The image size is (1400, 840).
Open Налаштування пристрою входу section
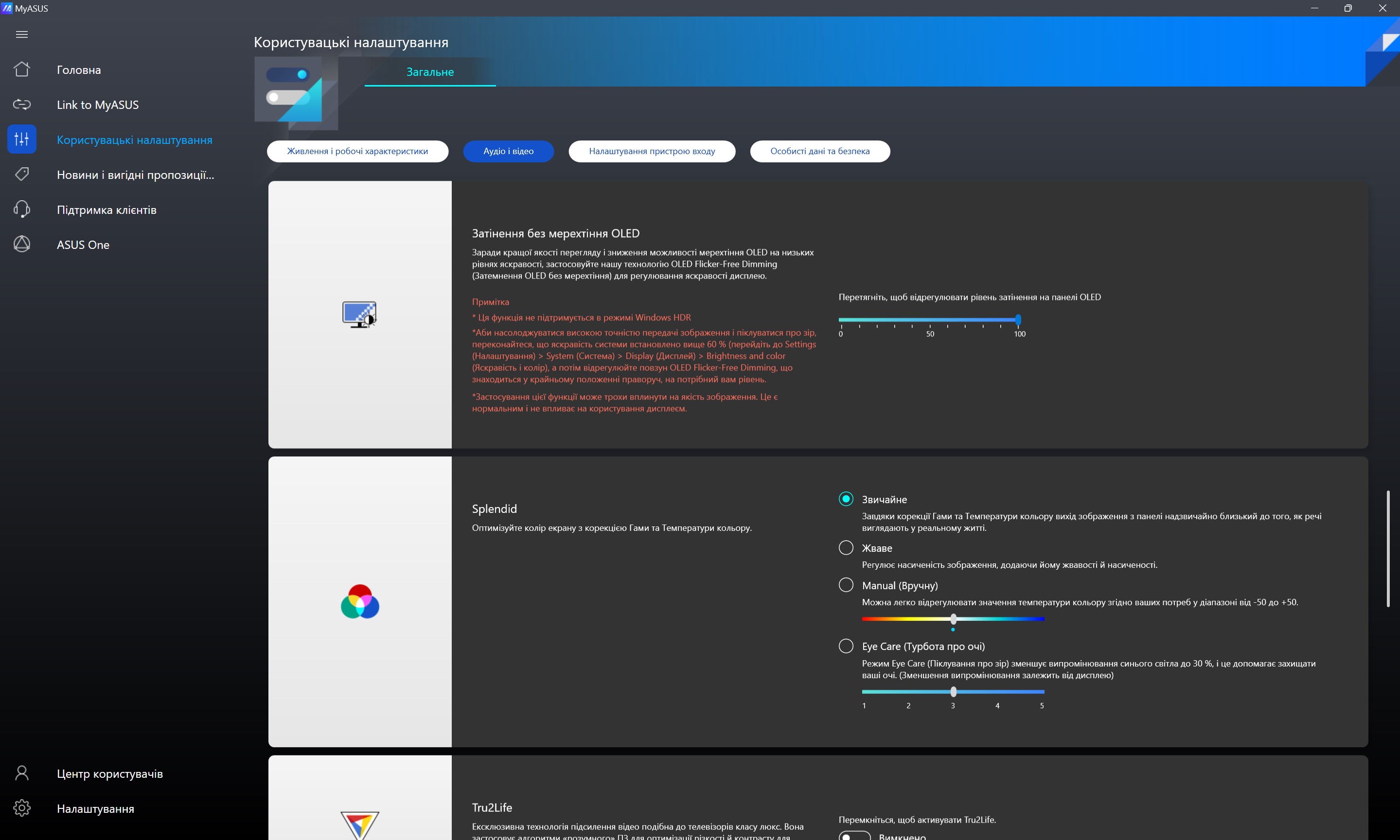[652, 151]
